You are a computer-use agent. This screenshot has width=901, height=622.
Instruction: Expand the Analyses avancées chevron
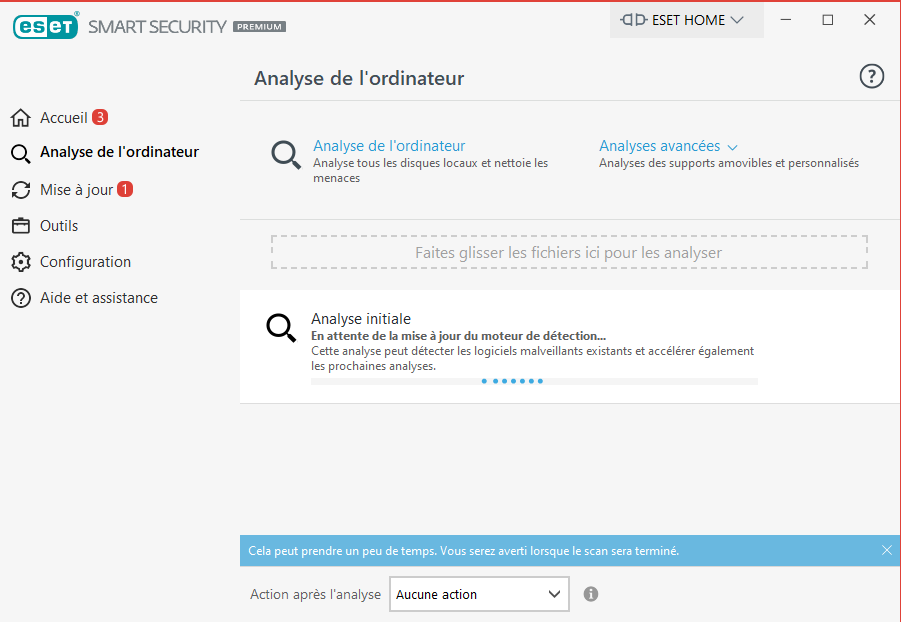(x=732, y=148)
